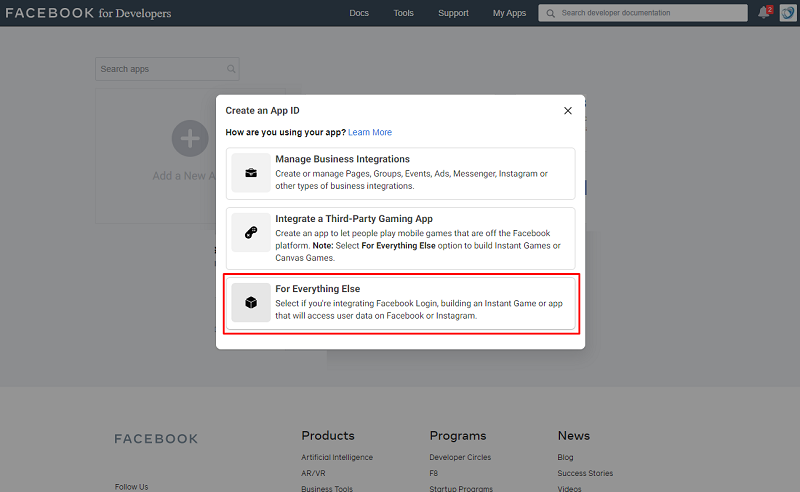Open Artificial Intelligence footer link

[x=337, y=457]
